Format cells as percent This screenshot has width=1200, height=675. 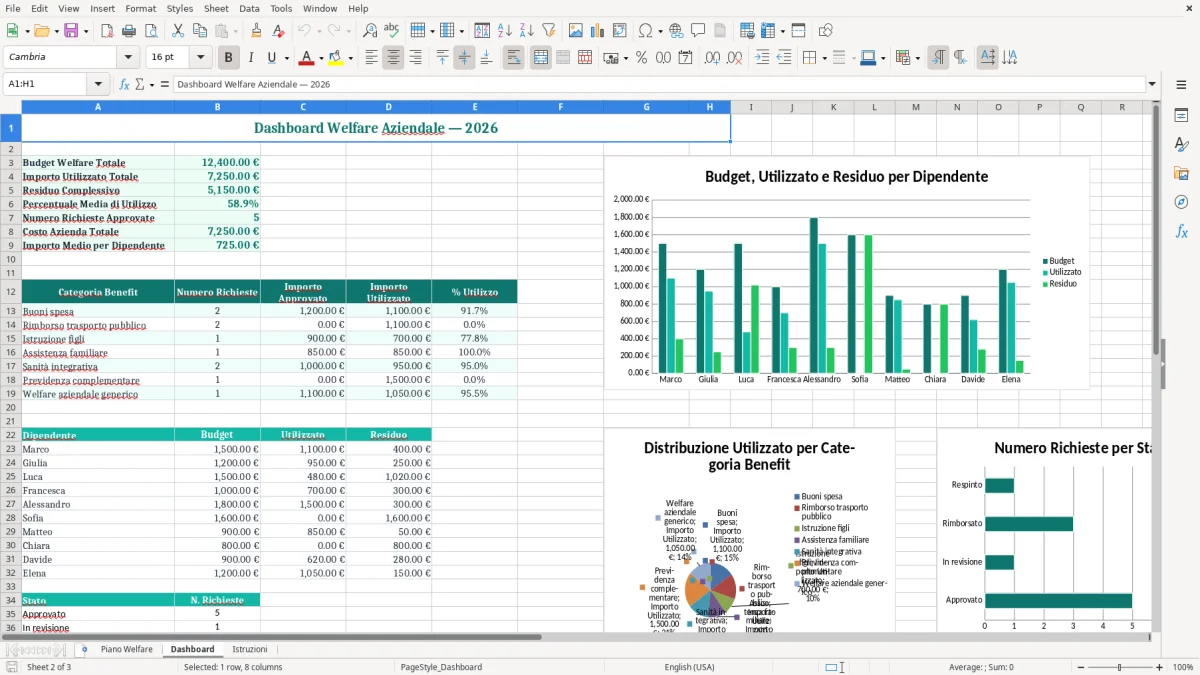coord(641,58)
